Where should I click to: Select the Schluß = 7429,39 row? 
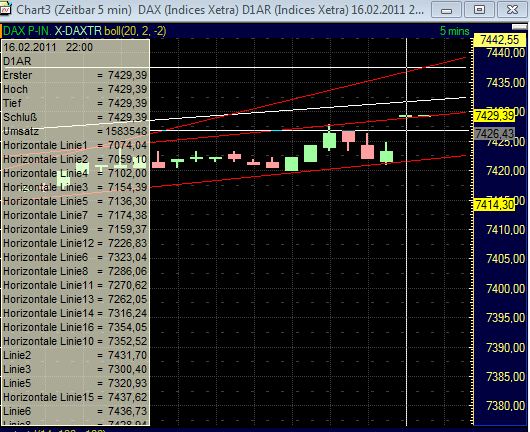point(75,117)
